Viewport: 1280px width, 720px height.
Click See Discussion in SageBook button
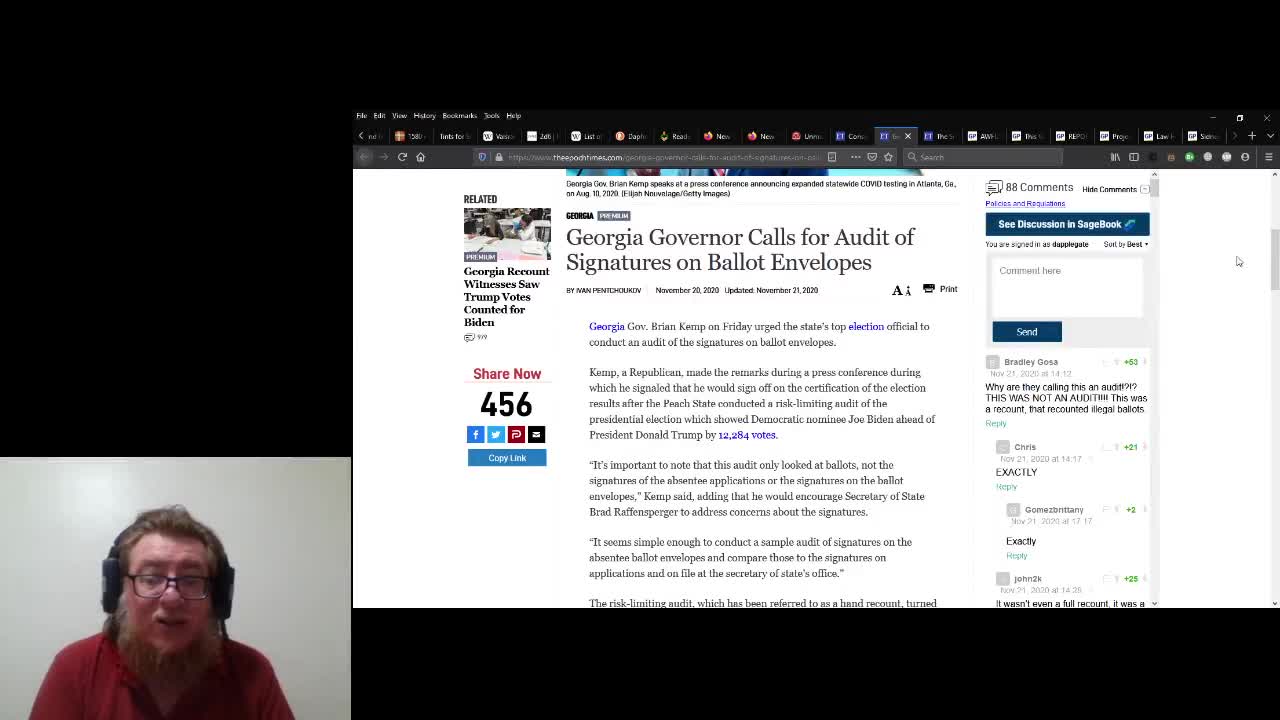tap(1067, 224)
